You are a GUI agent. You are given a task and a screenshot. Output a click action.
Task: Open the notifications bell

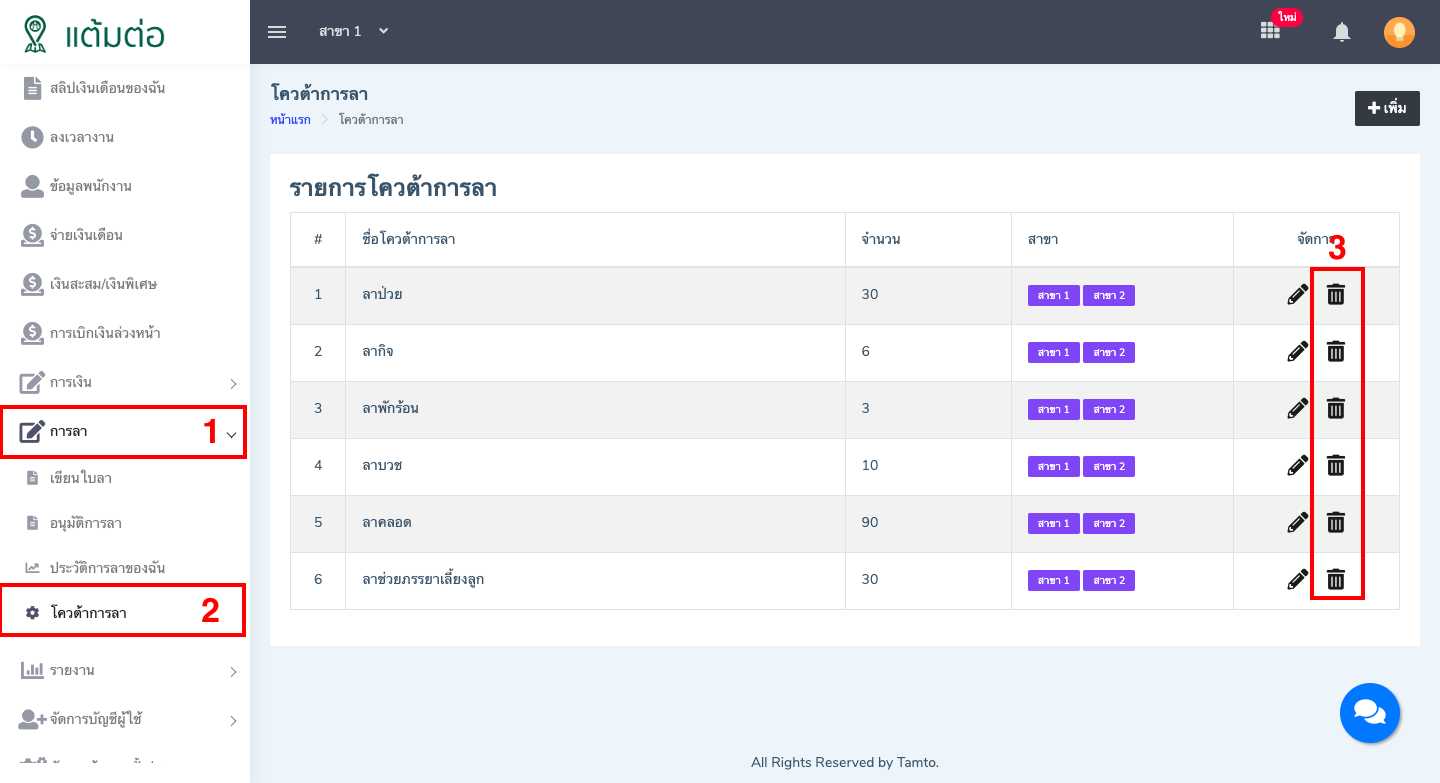click(x=1341, y=31)
